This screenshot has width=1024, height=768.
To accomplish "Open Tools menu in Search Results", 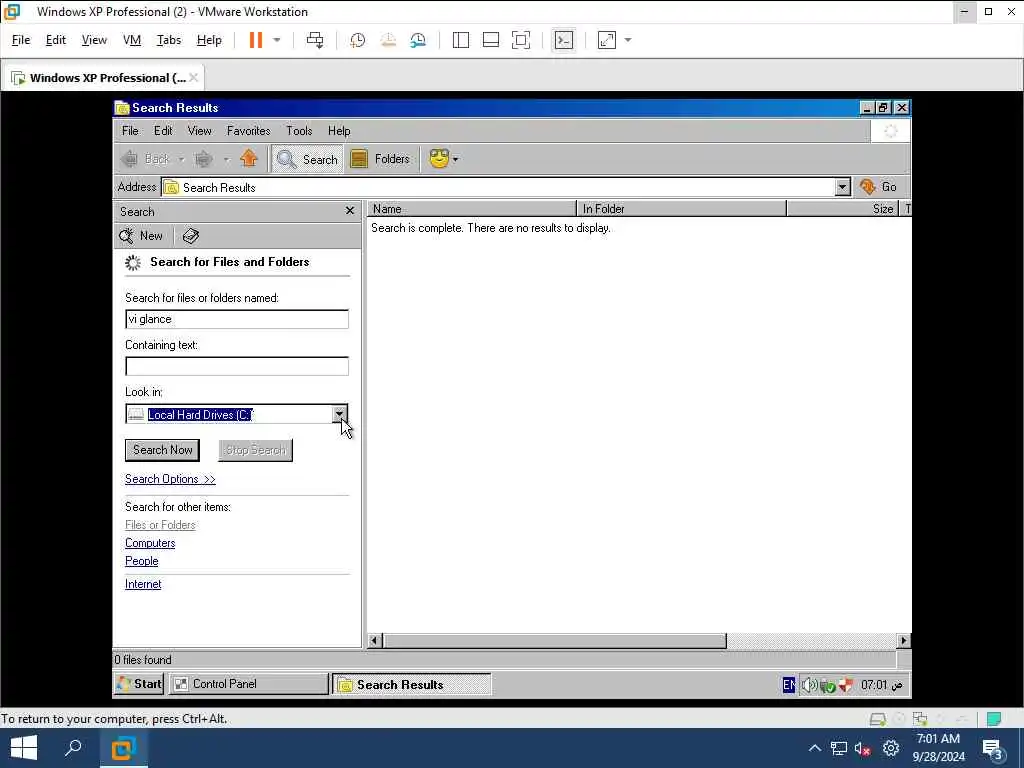I will [299, 131].
